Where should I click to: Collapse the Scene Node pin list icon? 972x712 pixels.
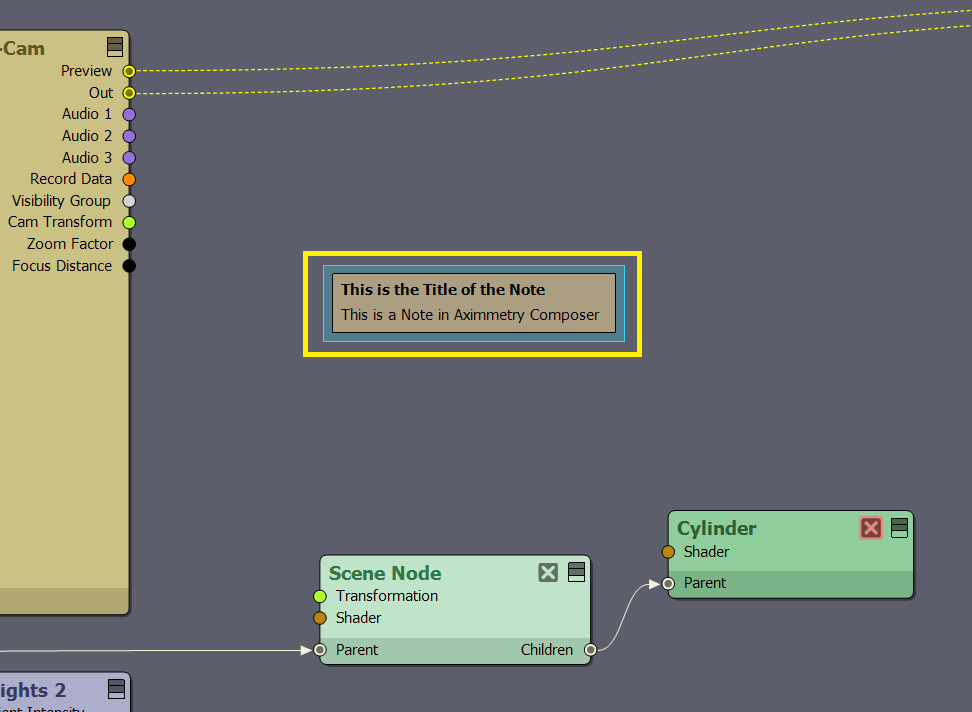(576, 572)
